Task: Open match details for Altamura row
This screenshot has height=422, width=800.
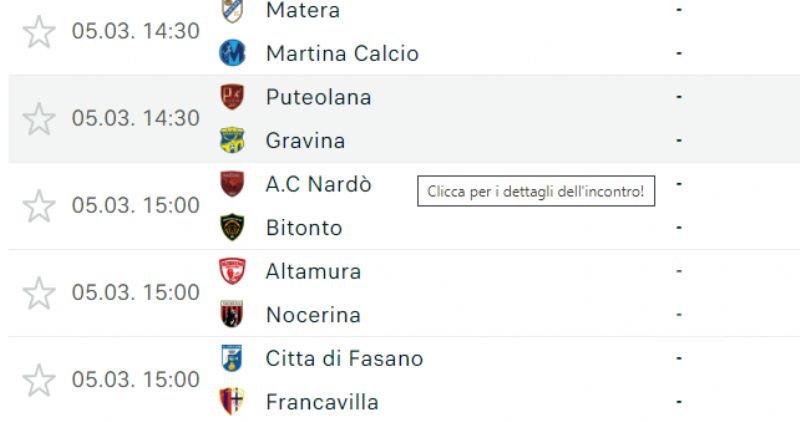Action: click(x=404, y=293)
